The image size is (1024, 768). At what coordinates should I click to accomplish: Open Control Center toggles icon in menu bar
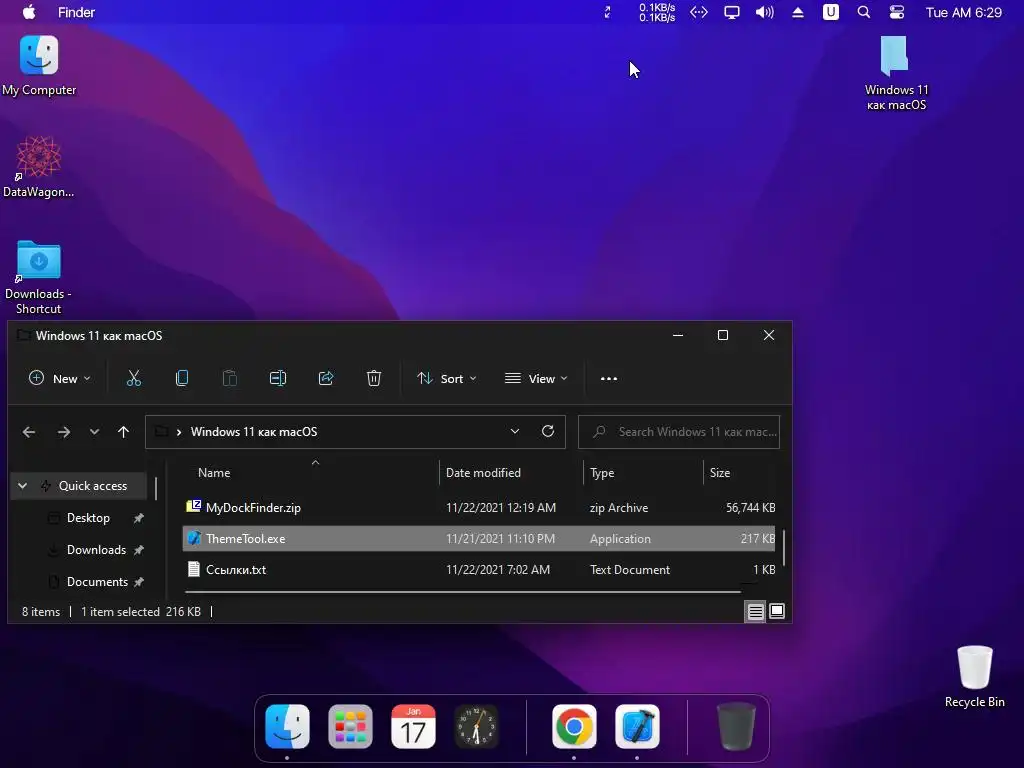pyautogui.click(x=897, y=12)
